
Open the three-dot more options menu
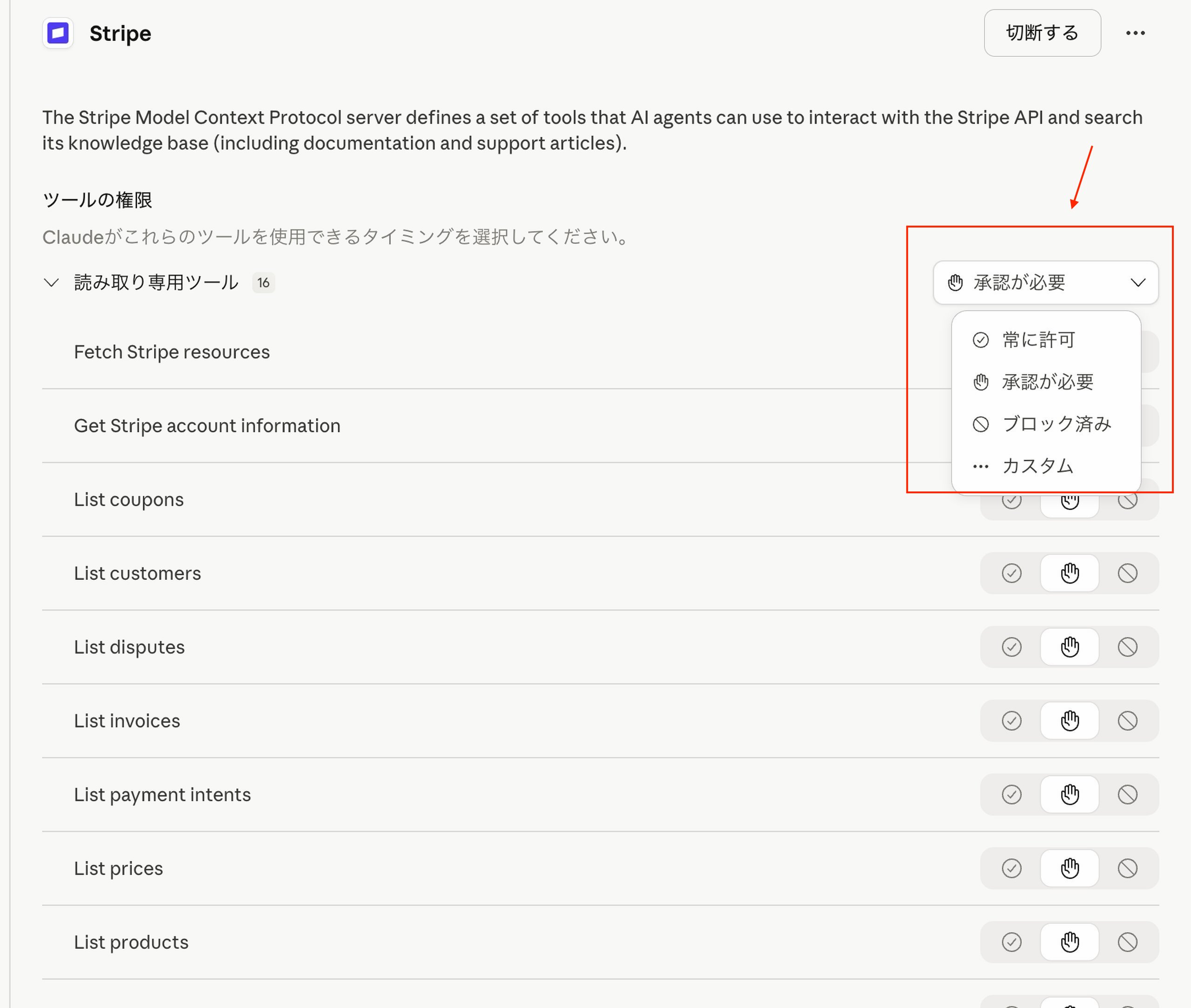point(1135,33)
